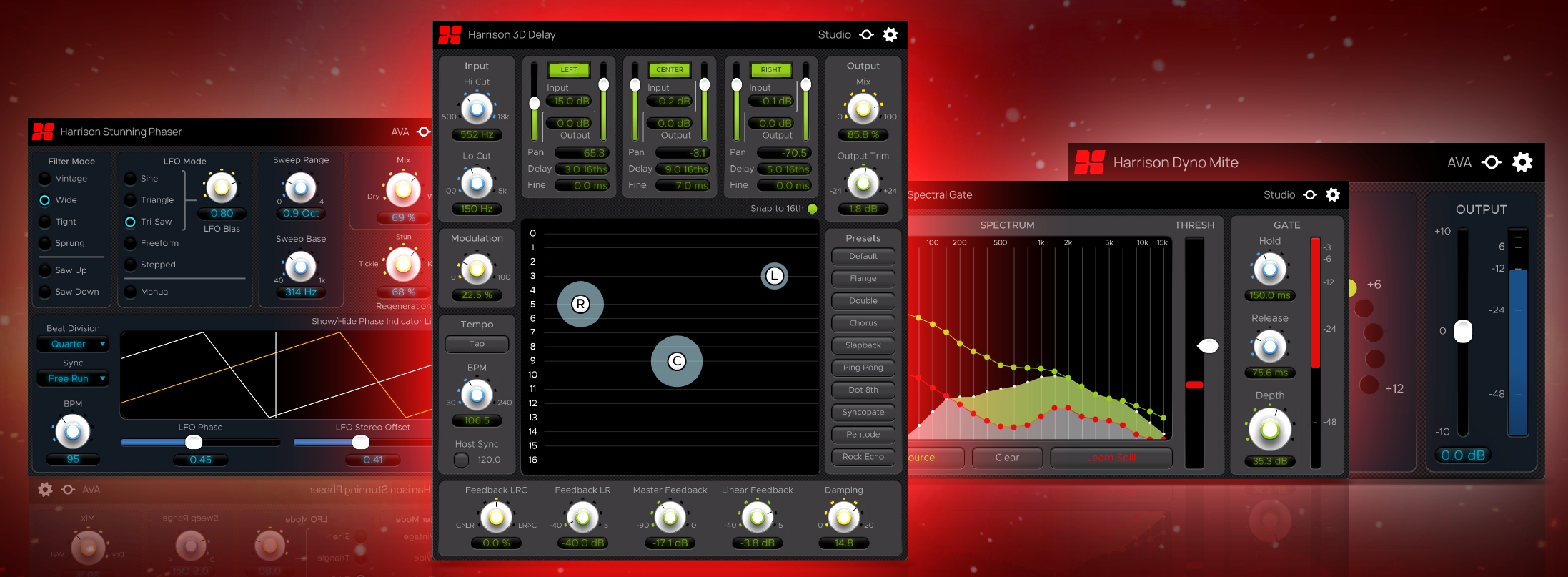Click the Learn Spill button
The height and width of the screenshot is (577, 1568).
coord(1111,458)
